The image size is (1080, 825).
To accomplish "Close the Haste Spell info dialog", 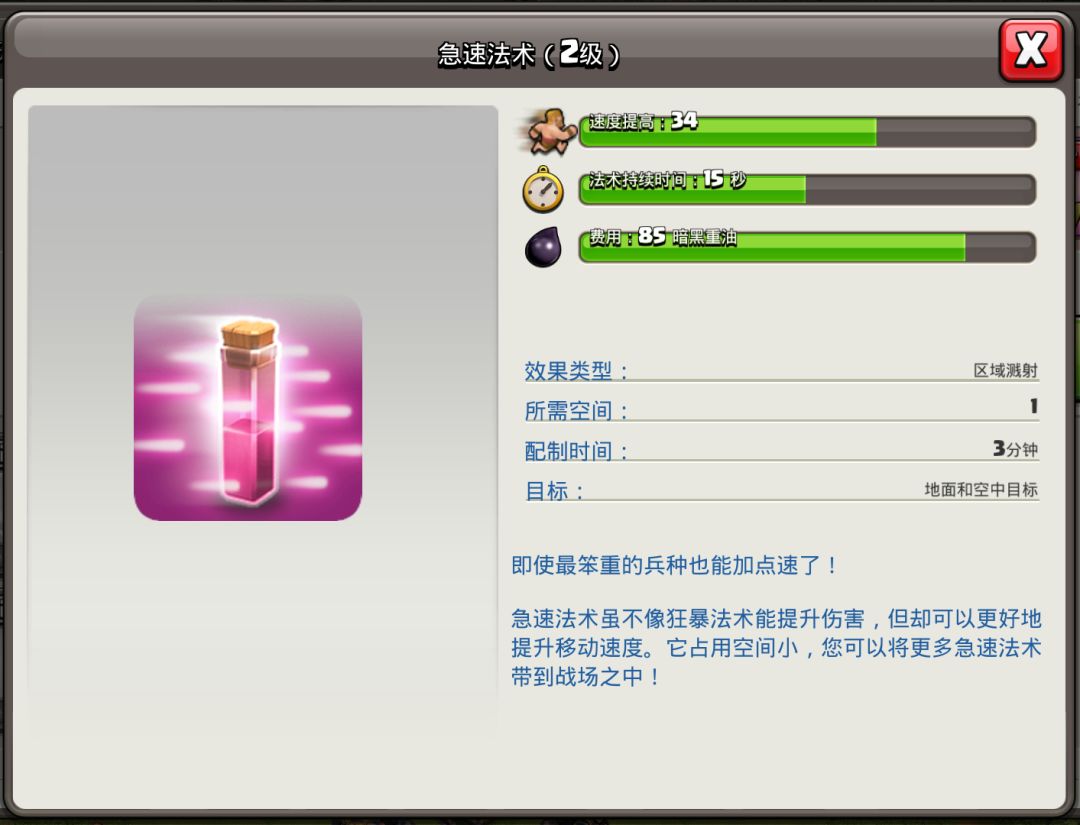I will (1031, 50).
